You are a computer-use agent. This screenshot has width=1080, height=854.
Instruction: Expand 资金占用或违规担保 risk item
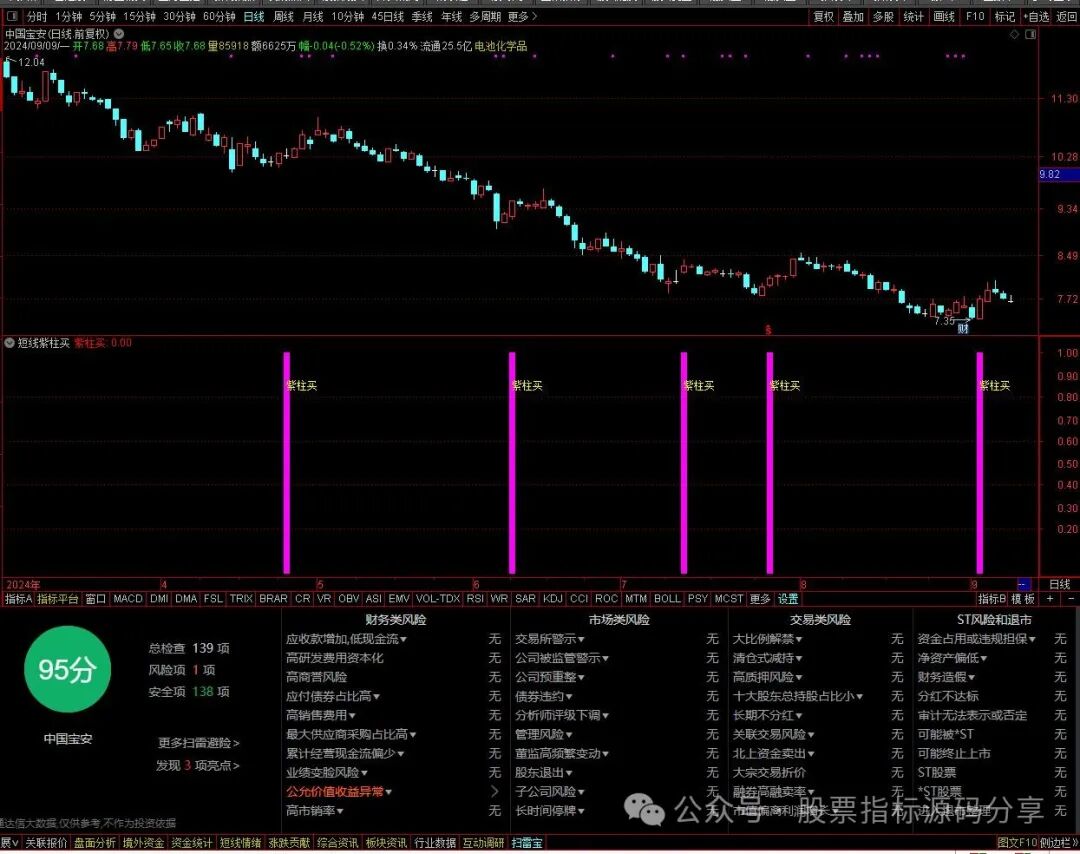(x=977, y=639)
